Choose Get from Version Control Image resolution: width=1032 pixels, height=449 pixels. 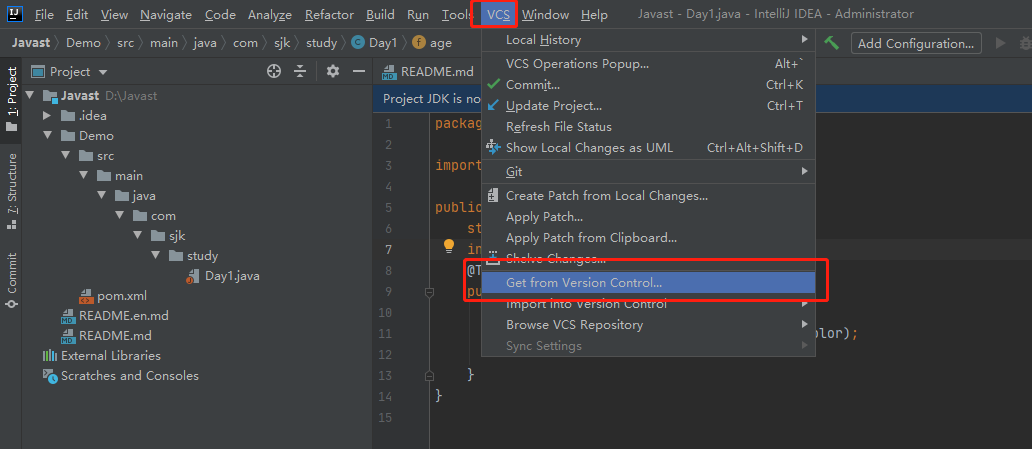(648, 282)
